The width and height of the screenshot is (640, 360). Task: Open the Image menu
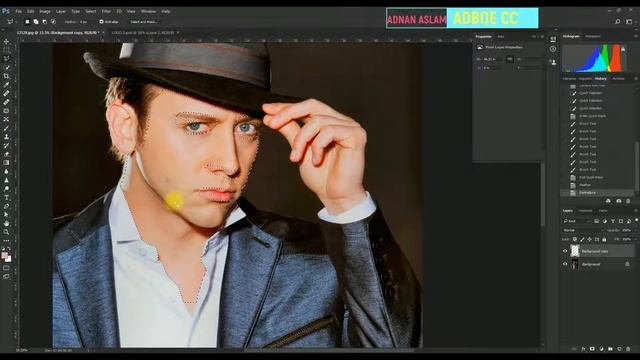click(x=45, y=11)
